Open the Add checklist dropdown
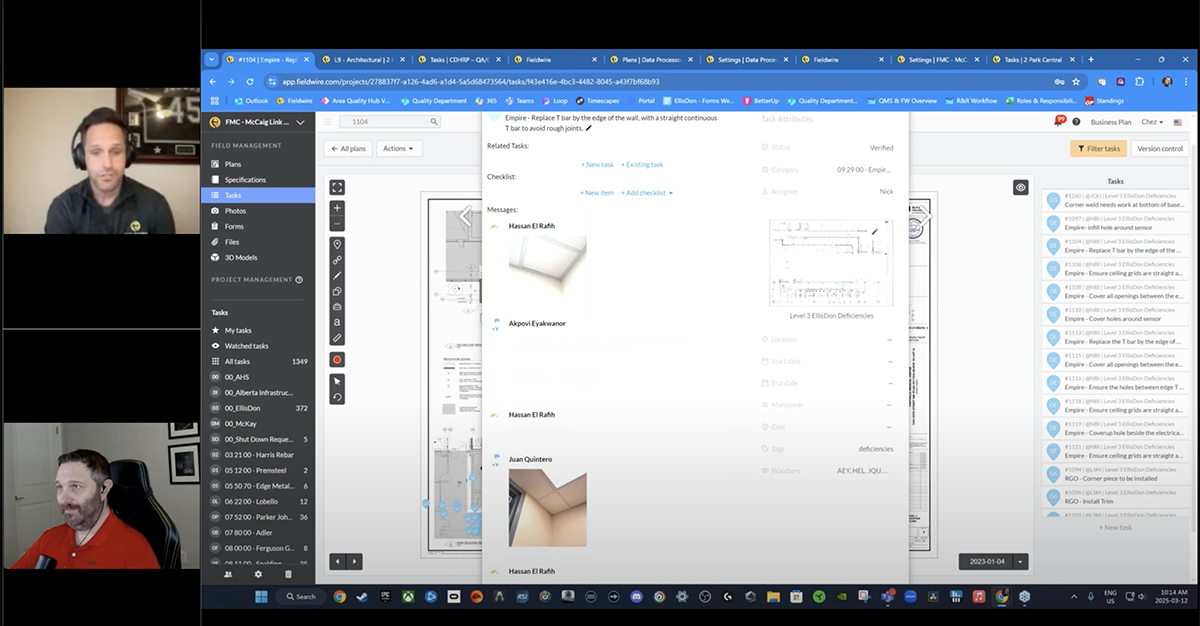 [647, 192]
